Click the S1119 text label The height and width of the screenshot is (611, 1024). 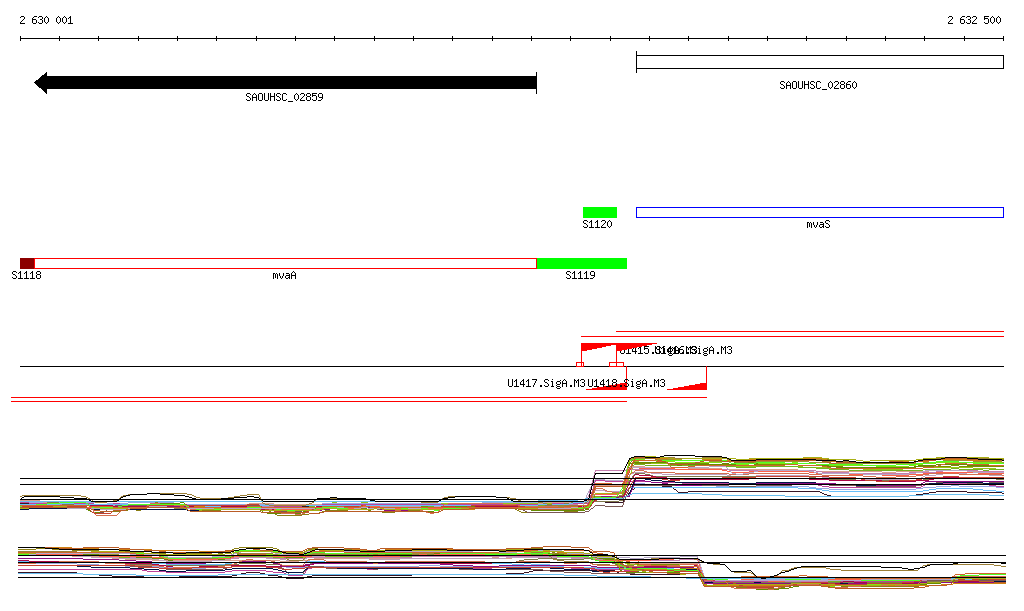coord(580,275)
